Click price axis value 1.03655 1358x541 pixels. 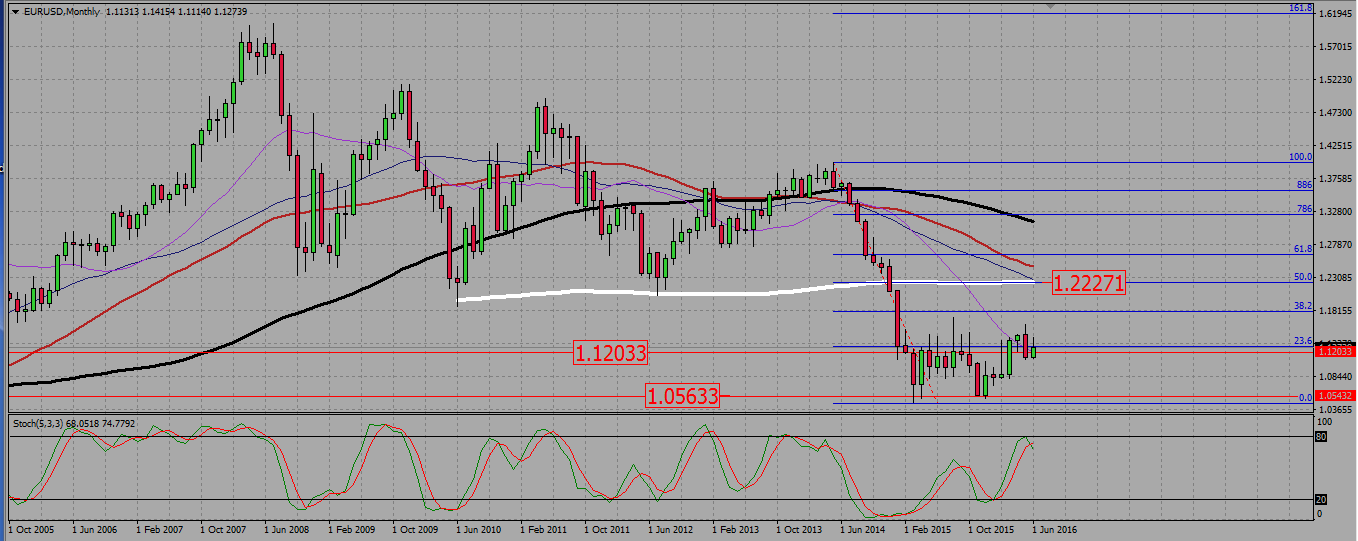pyautogui.click(x=1337, y=410)
